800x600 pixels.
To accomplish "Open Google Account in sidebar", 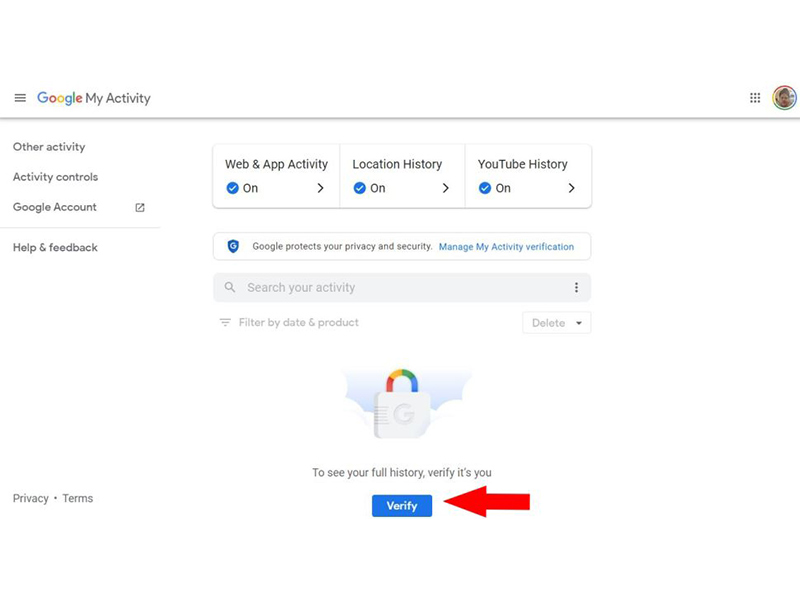I will pyautogui.click(x=55, y=207).
